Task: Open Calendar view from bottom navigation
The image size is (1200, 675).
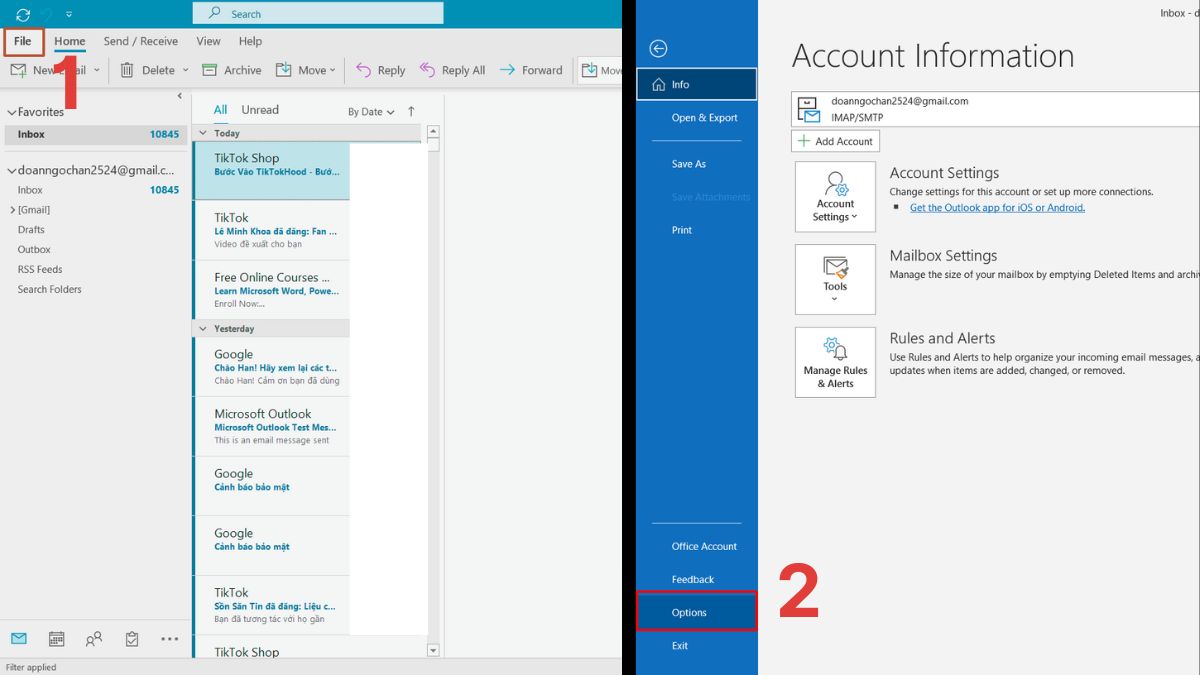Action: pos(57,639)
